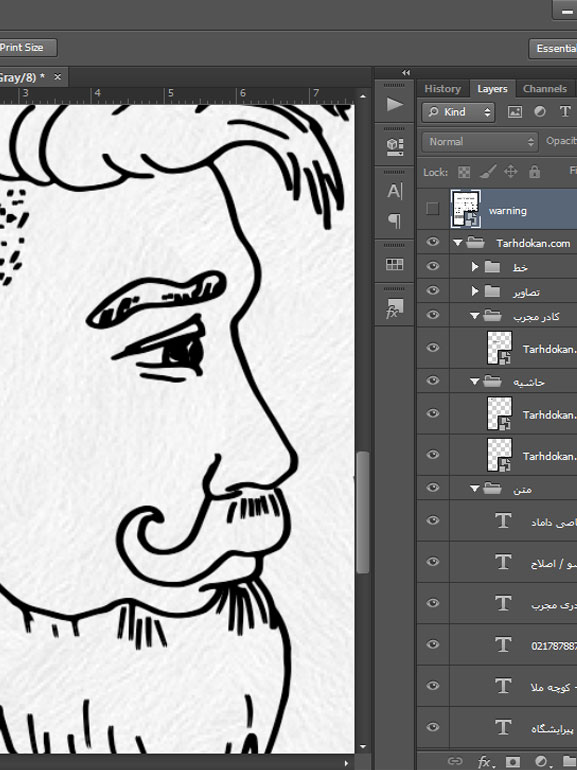Viewport: 577px width, 770px height.
Task: Click the horizontal scroll right arrow
Action: pyautogui.click(x=347, y=763)
